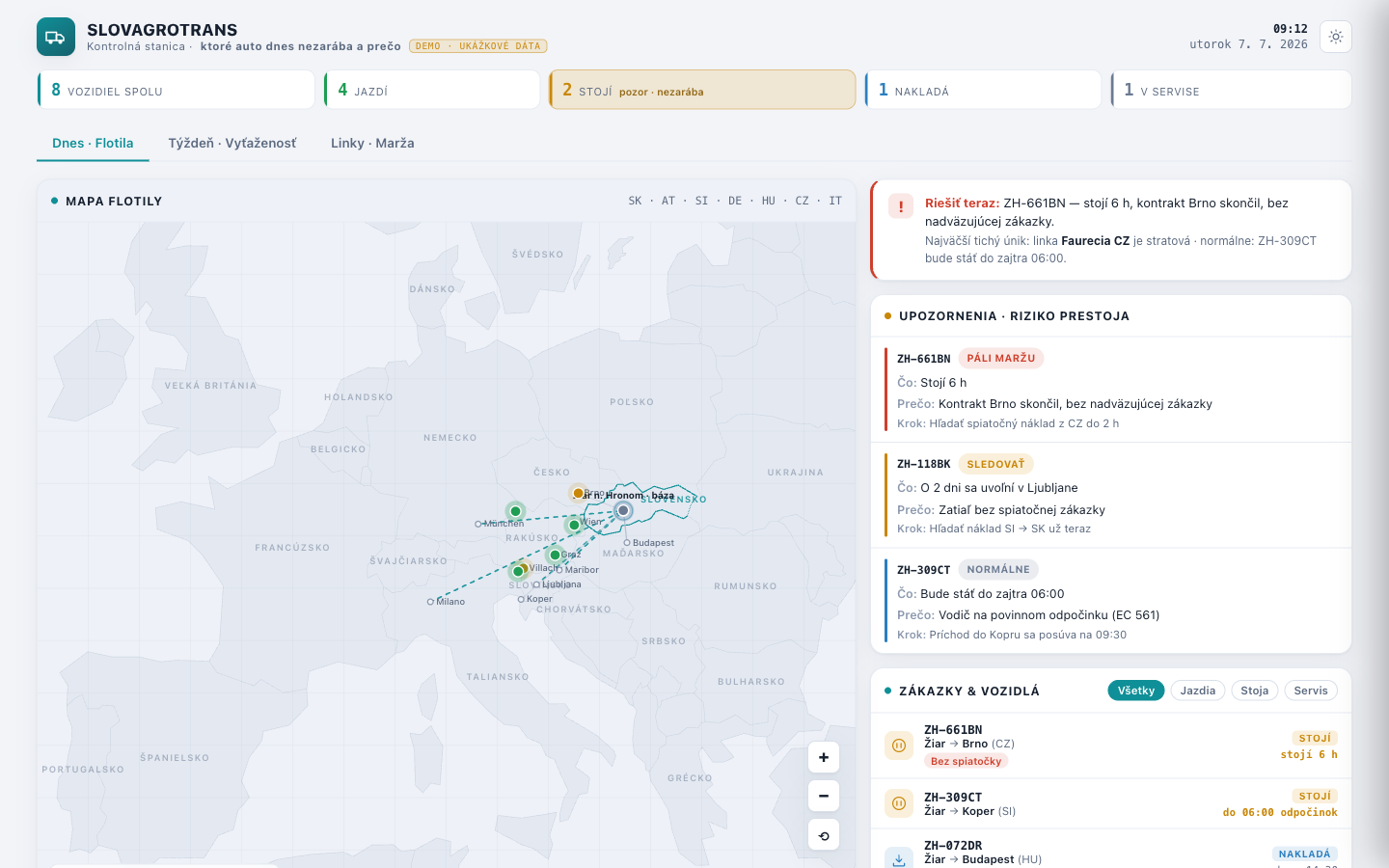Click the Zákazky & Vozidlá heading
The image size is (1389, 868).
(969, 692)
